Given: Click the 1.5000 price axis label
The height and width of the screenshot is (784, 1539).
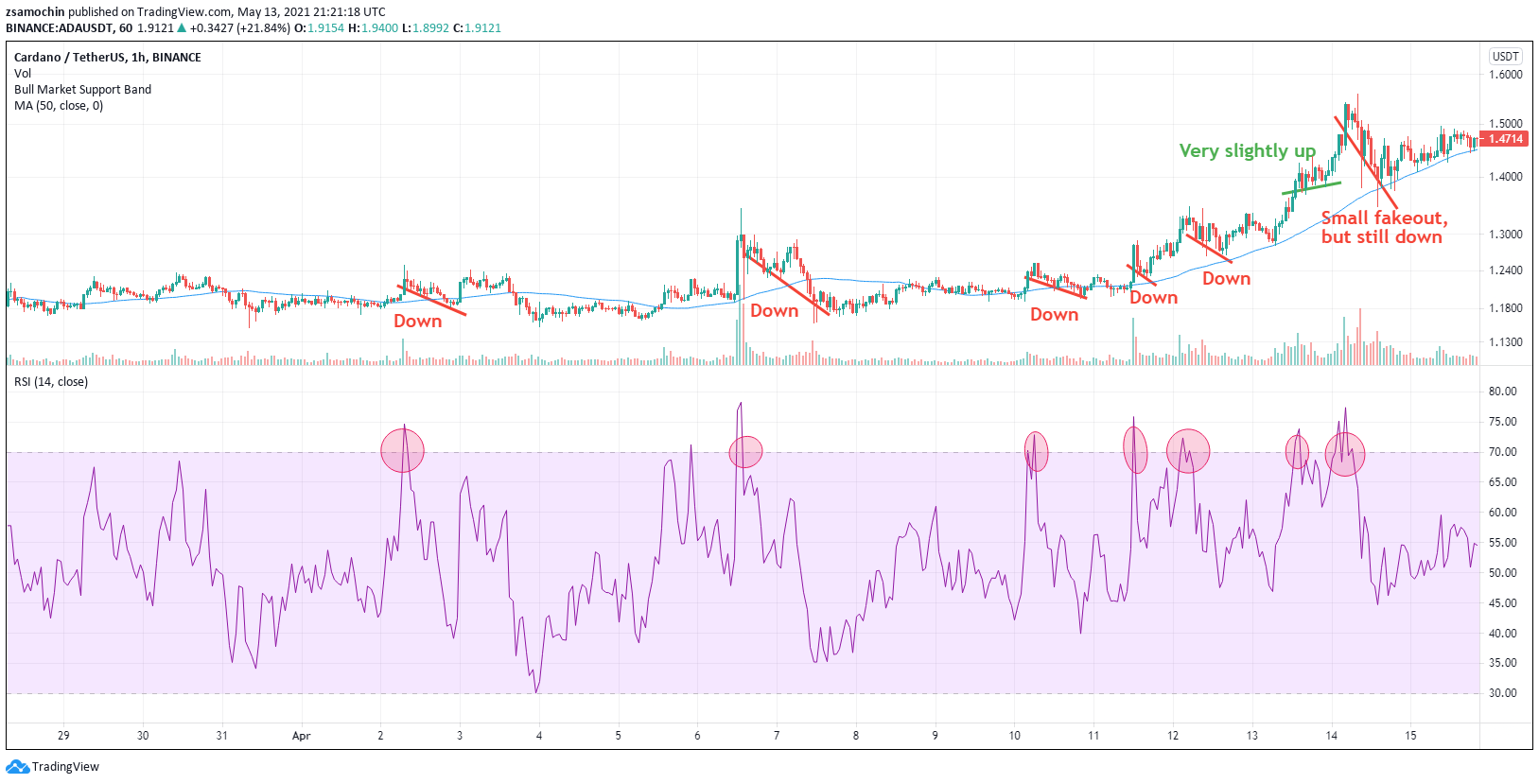Looking at the screenshot, I should click(x=1506, y=124).
